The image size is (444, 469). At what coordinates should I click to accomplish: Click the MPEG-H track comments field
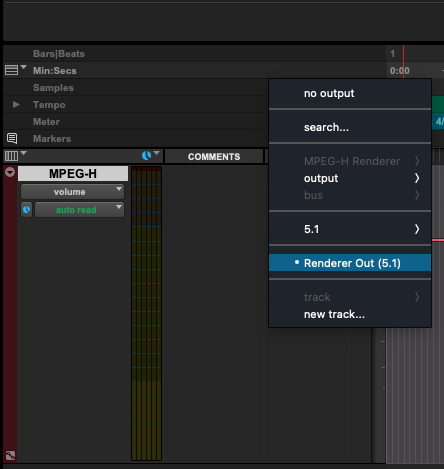click(214, 313)
